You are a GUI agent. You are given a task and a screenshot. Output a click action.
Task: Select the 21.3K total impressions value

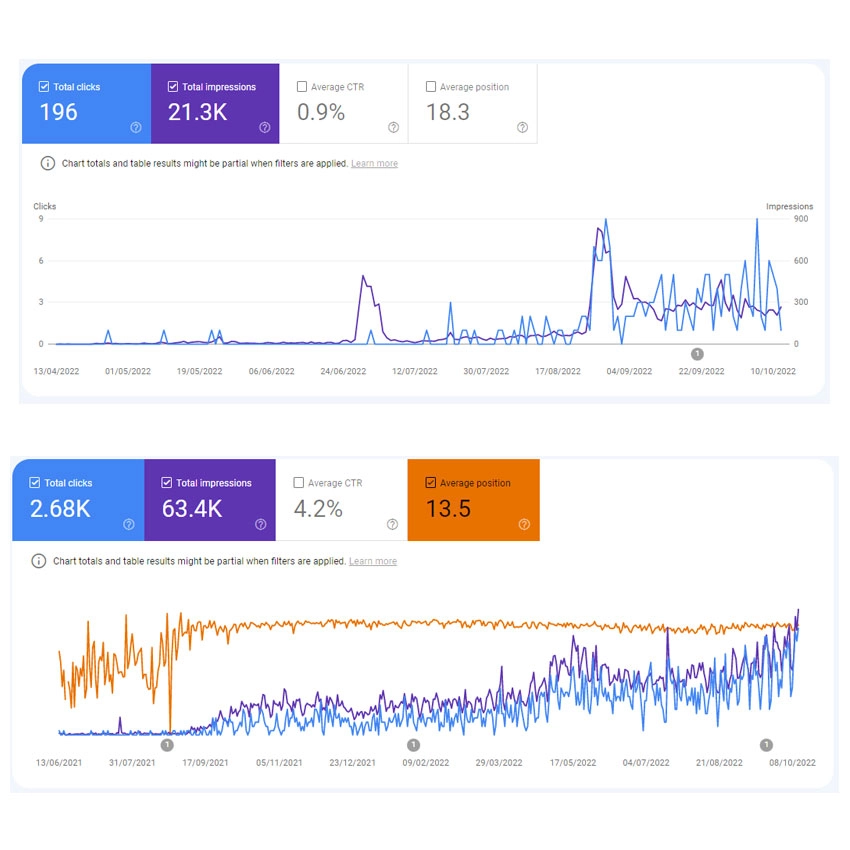pyautogui.click(x=197, y=112)
